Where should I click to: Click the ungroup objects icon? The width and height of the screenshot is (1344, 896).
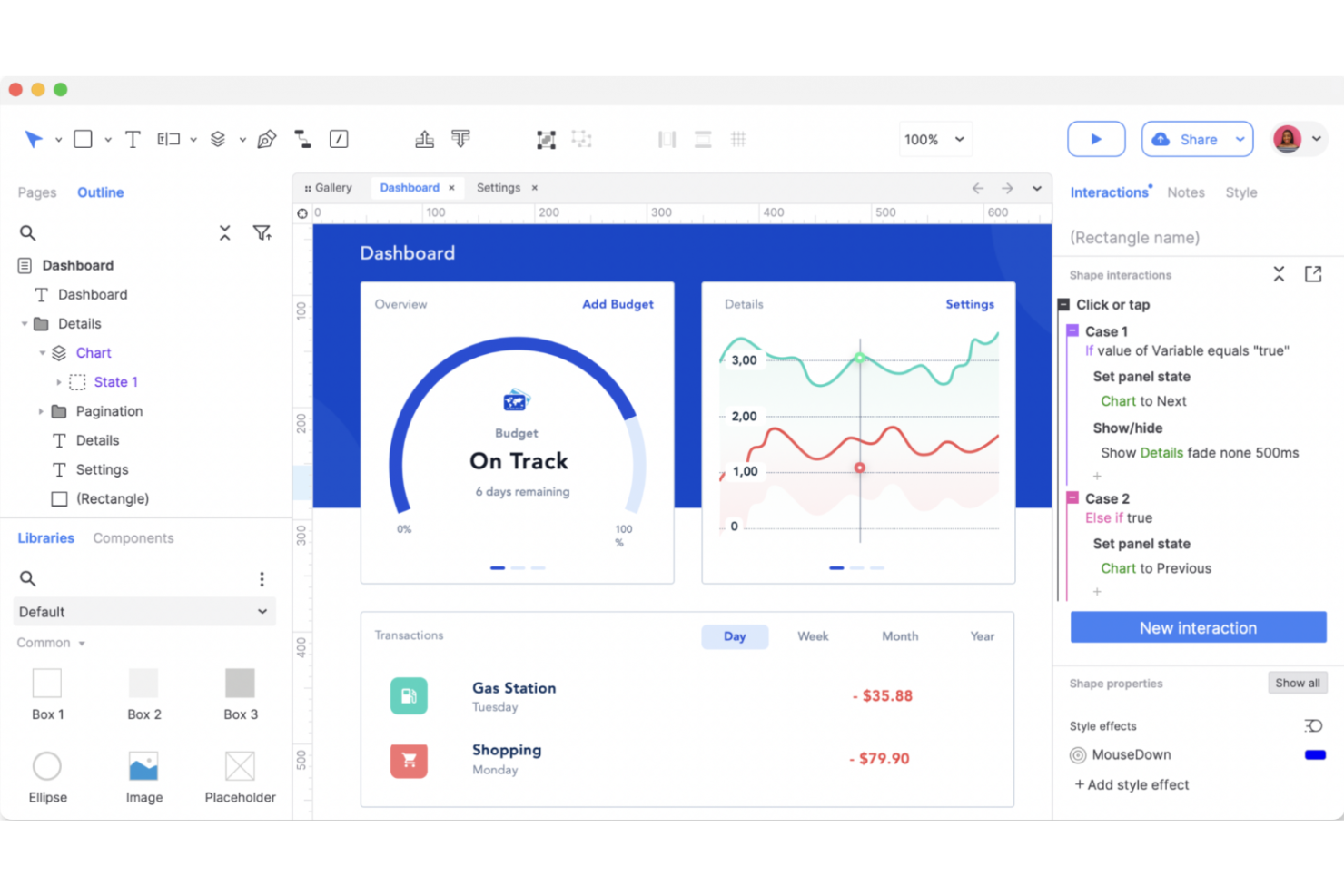(581, 139)
